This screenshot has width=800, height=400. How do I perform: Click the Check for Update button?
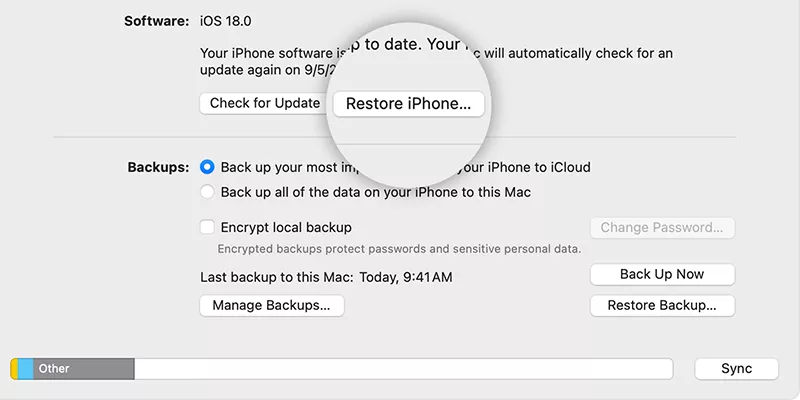pos(265,103)
